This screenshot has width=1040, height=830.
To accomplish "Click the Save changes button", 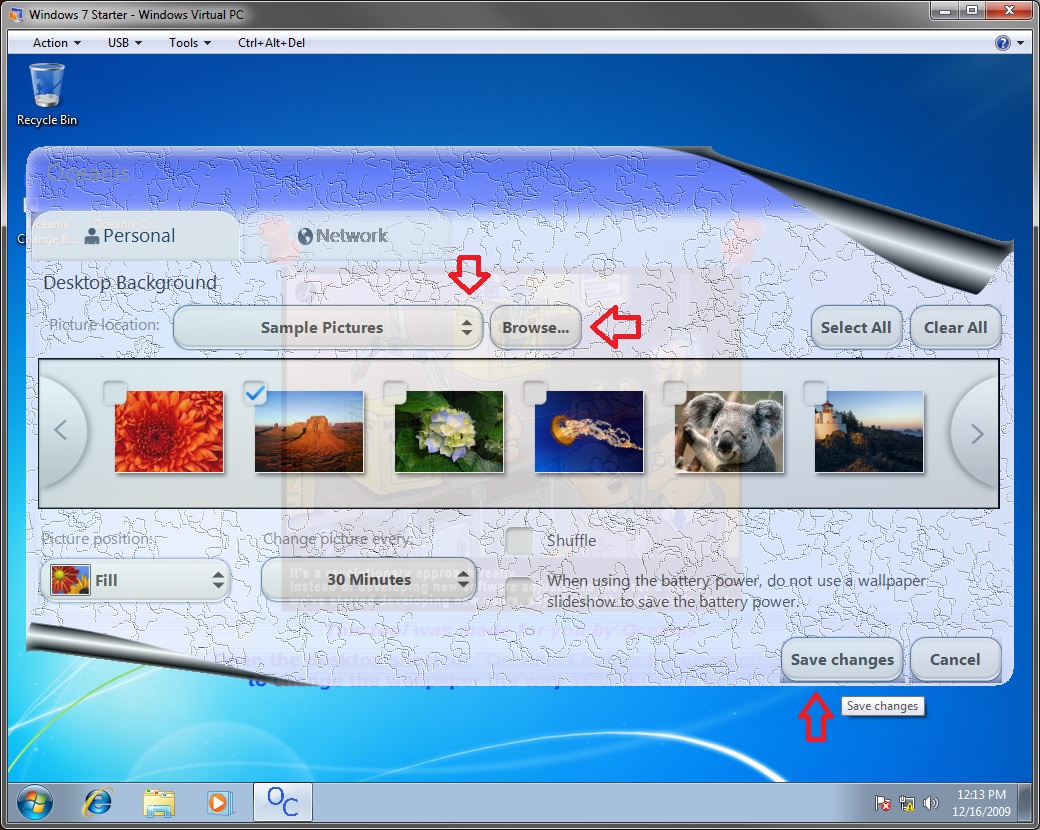I will tap(841, 659).
